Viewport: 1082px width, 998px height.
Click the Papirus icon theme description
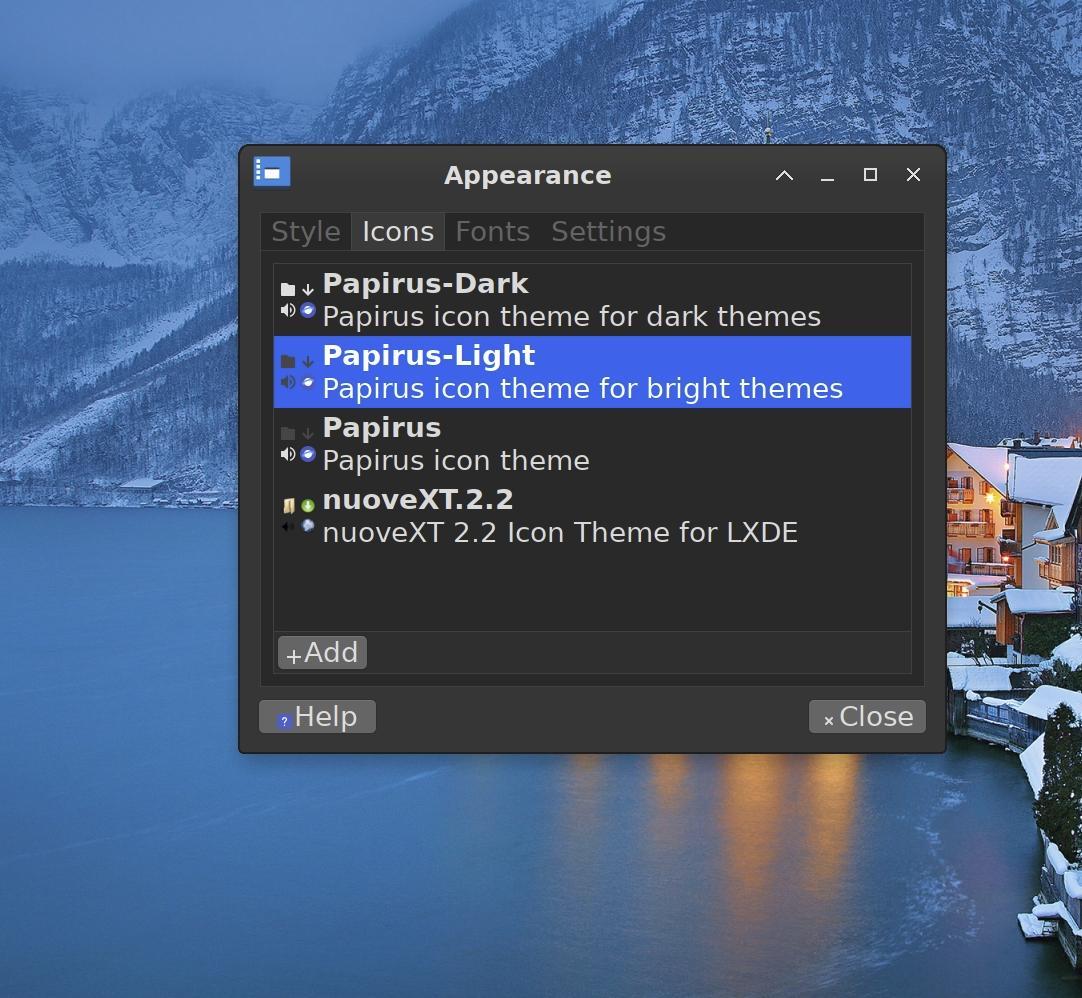click(455, 460)
